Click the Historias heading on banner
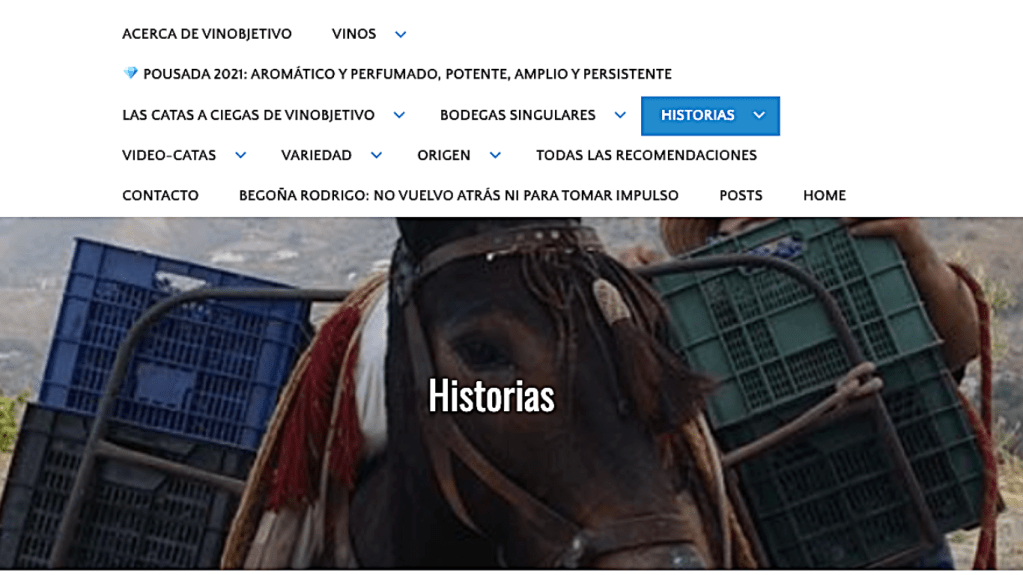The width and height of the screenshot is (1023, 575). (491, 396)
